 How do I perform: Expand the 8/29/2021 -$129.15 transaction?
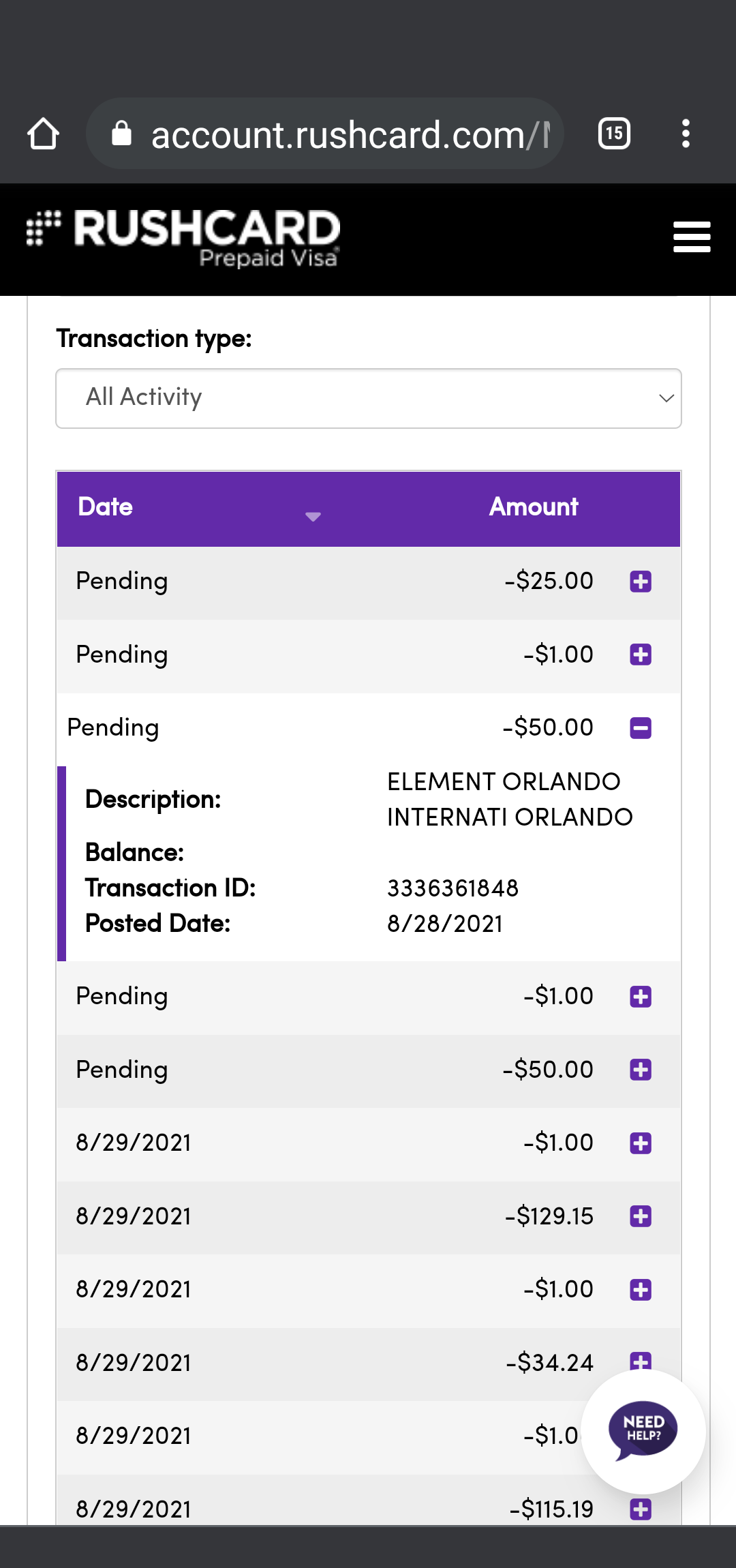click(641, 1216)
